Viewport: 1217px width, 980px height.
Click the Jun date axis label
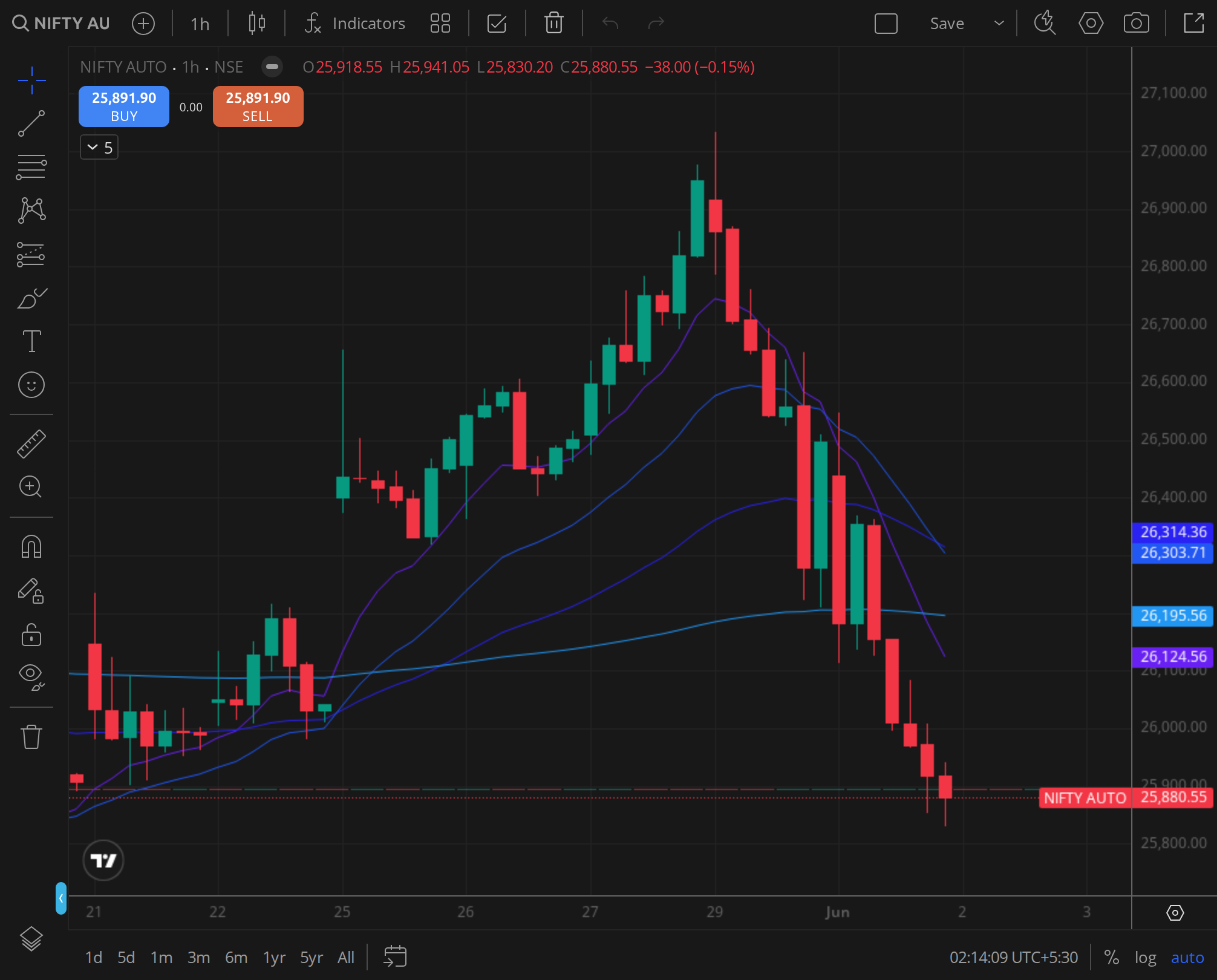coord(838,912)
